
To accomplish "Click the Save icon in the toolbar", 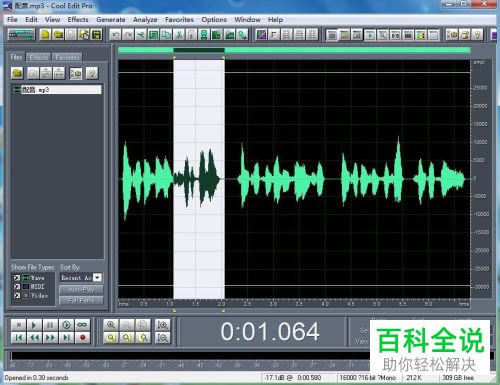I will pyautogui.click(x=71, y=34).
